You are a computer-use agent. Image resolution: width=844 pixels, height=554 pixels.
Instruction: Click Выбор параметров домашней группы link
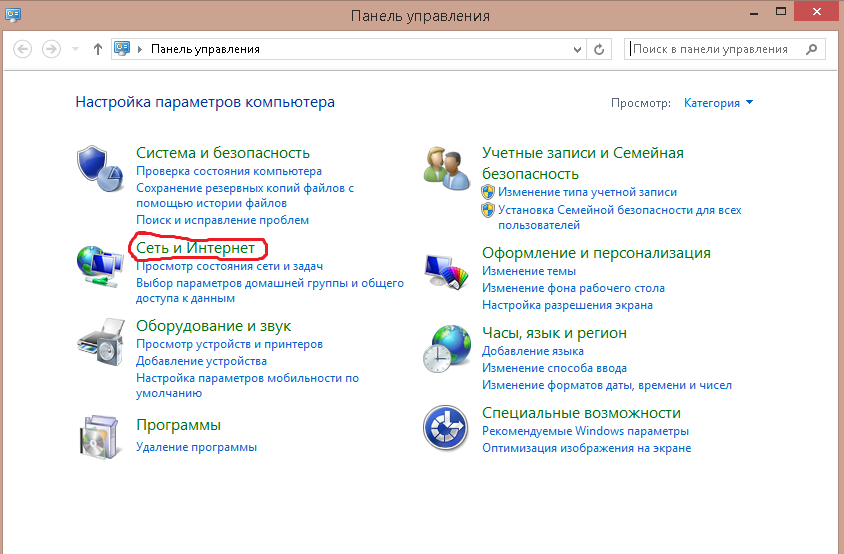click(x=270, y=290)
